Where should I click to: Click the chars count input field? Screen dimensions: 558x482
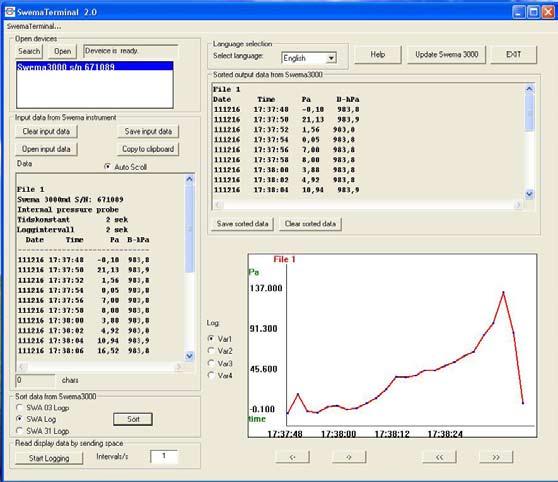tap(35, 380)
